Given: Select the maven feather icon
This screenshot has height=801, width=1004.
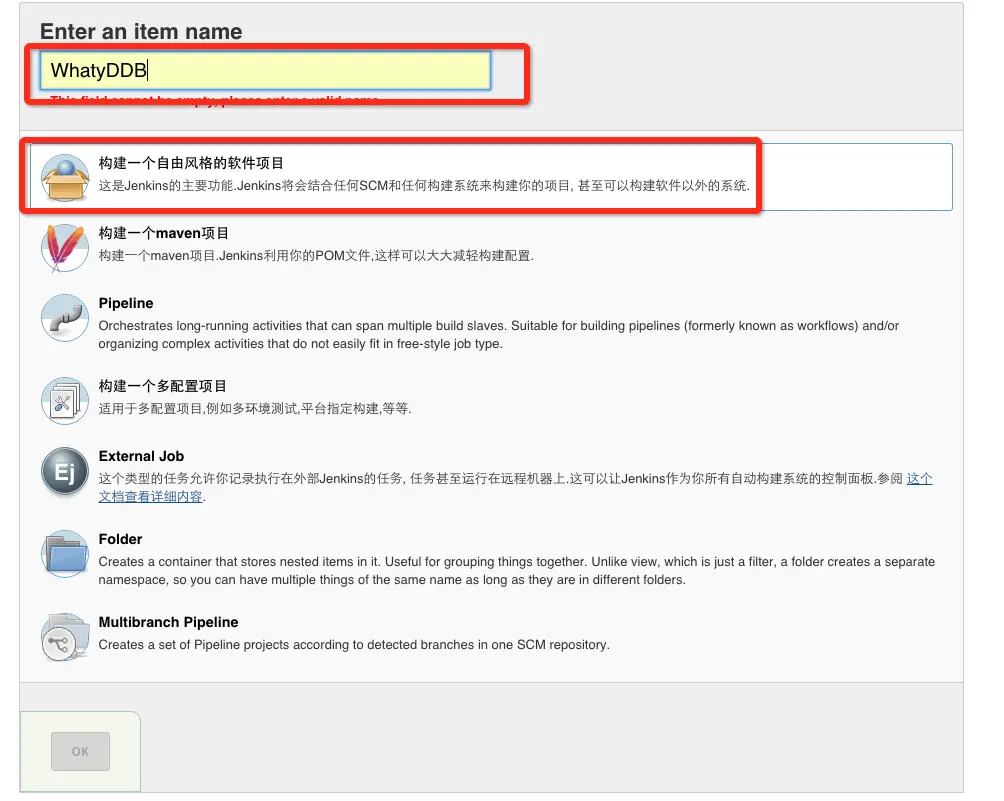Looking at the screenshot, I should [65, 248].
